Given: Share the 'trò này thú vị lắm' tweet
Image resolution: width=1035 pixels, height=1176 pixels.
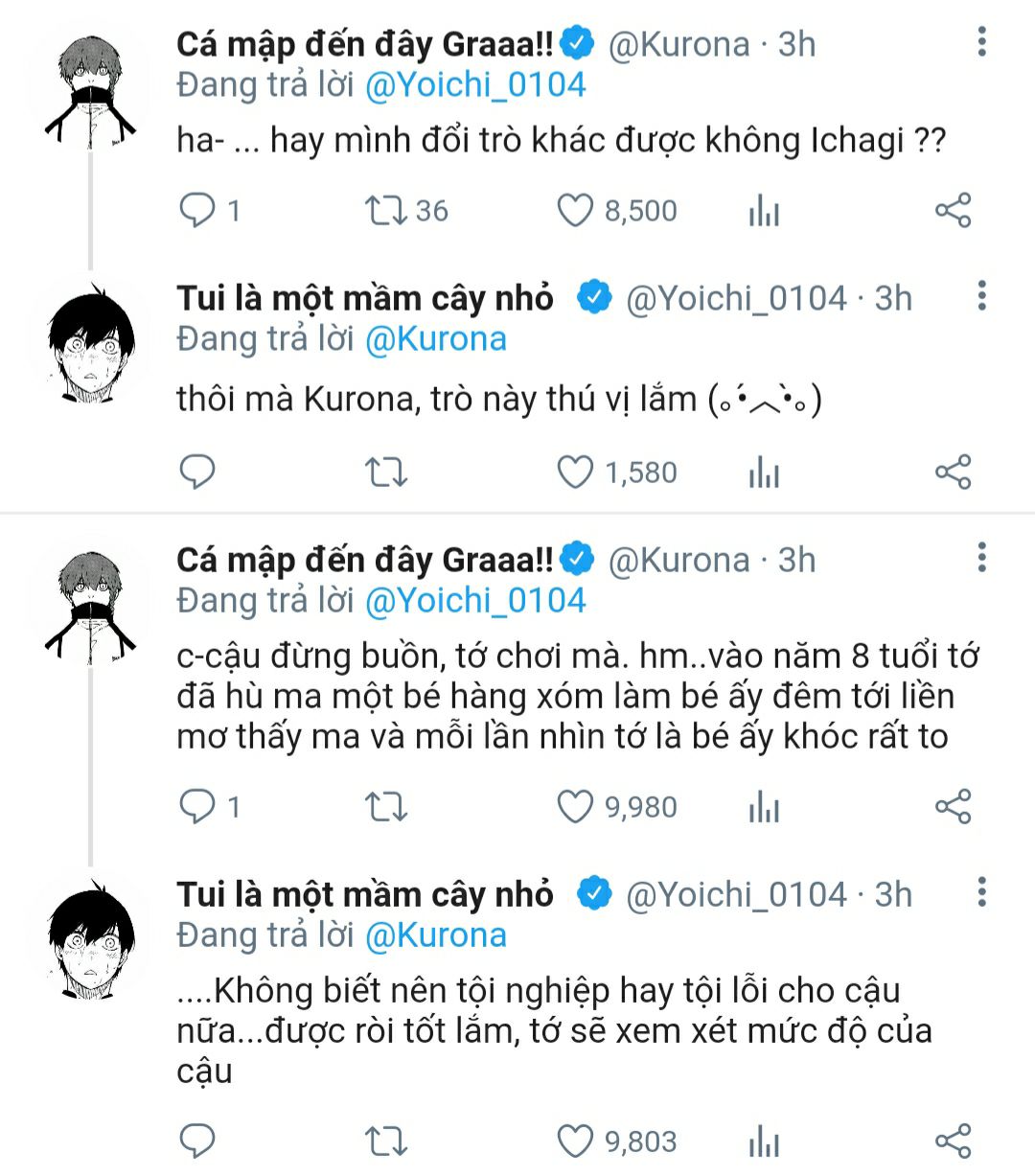Looking at the screenshot, I should tap(953, 472).
